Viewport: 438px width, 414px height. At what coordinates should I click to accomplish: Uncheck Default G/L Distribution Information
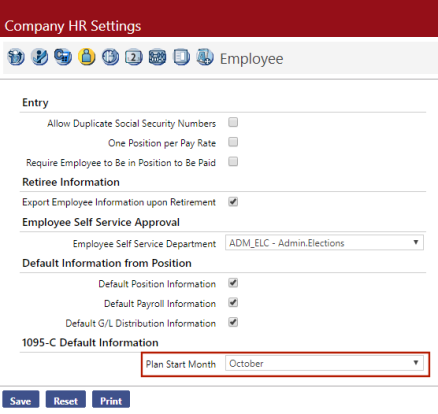pos(233,322)
